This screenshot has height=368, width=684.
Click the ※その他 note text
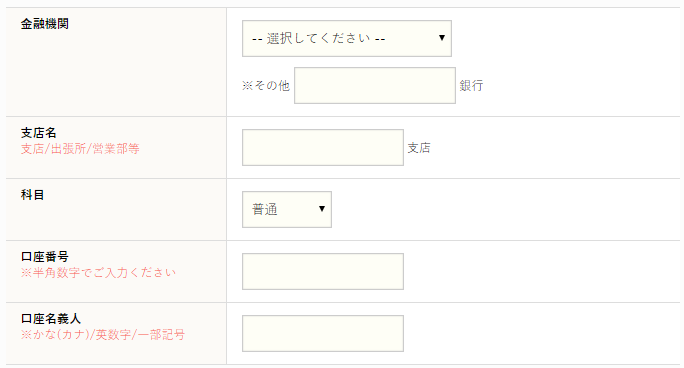(x=266, y=85)
